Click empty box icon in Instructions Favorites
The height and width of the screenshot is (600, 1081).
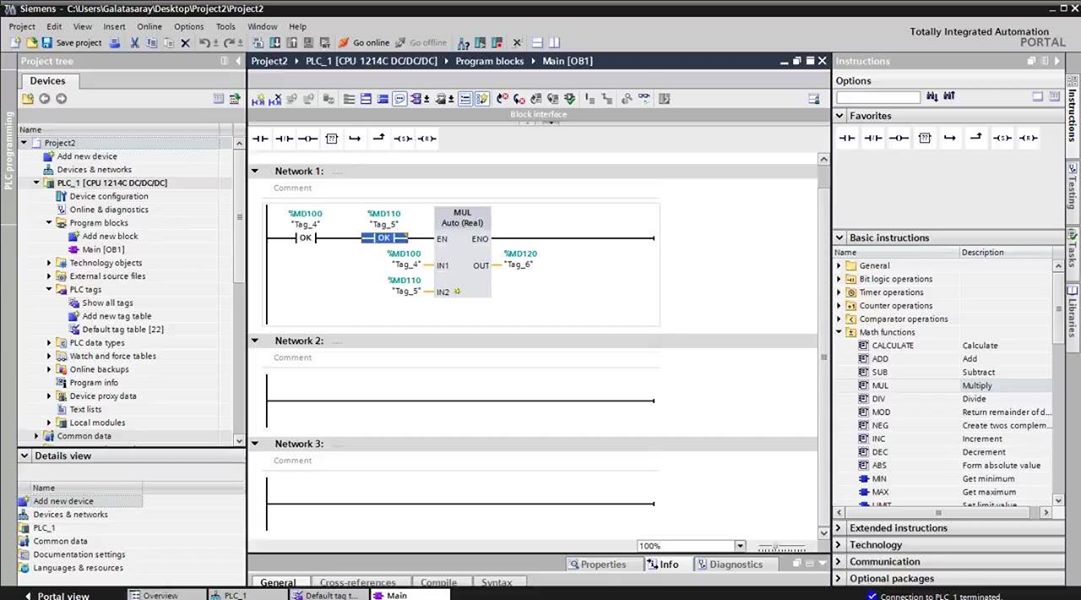coord(925,138)
